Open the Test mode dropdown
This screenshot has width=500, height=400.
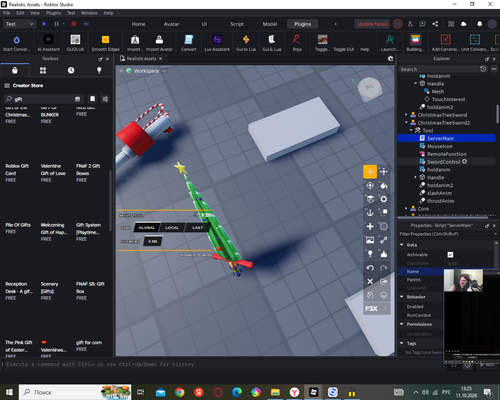[x=19, y=24]
